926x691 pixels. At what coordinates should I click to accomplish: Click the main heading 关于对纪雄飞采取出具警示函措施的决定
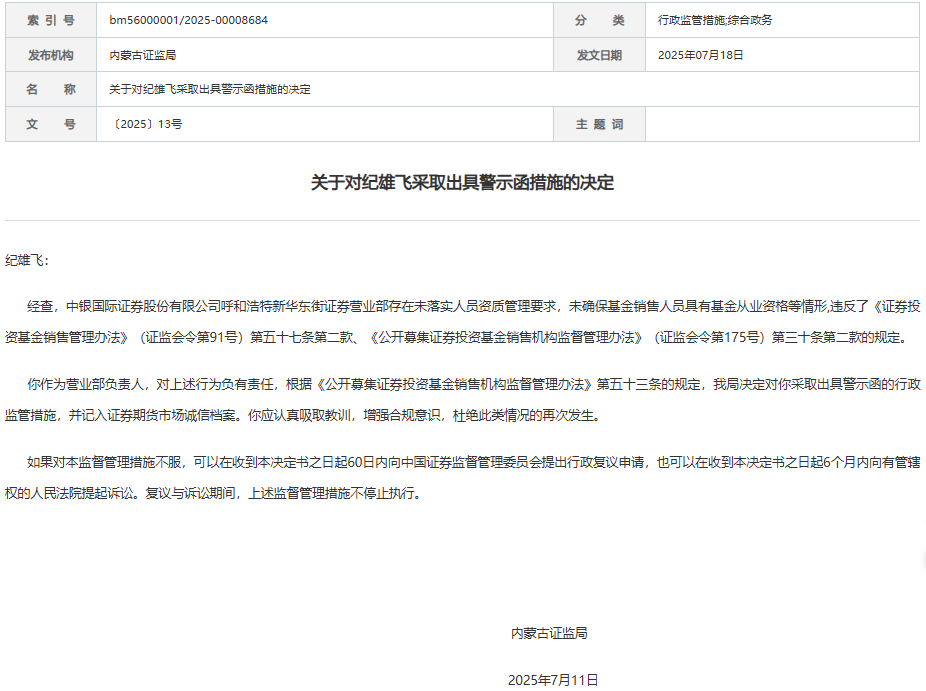point(463,183)
